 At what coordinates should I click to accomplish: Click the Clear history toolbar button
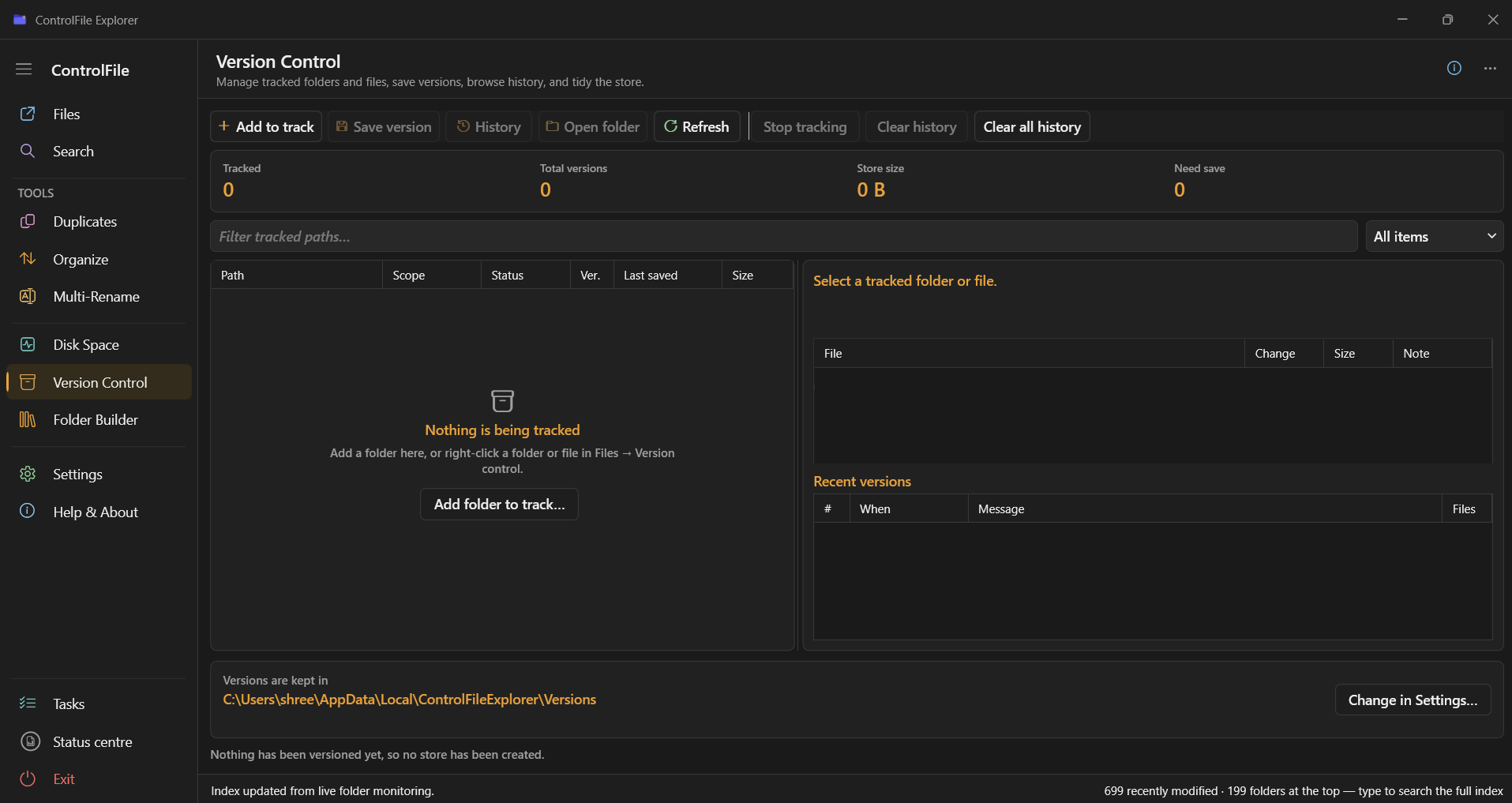917,126
